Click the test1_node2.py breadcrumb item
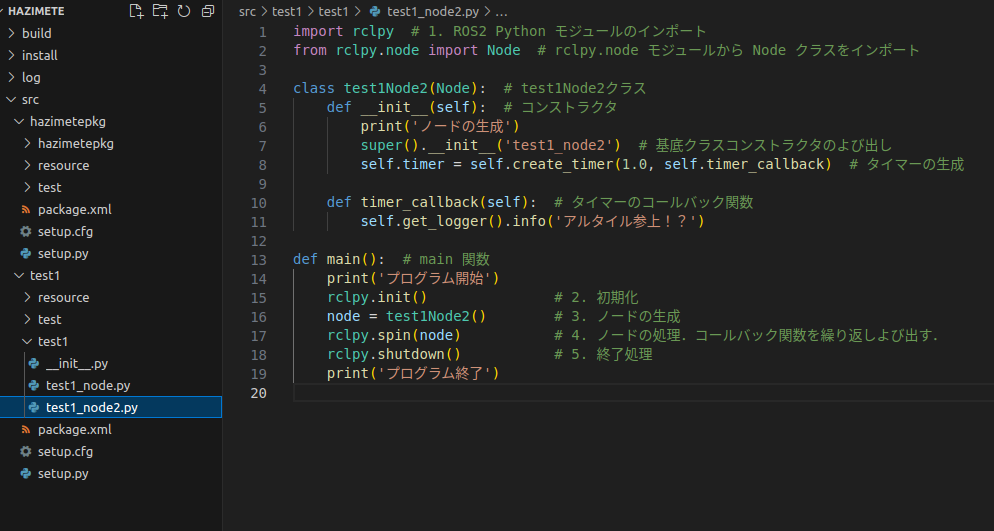994x531 pixels. pyautogui.click(x=431, y=12)
